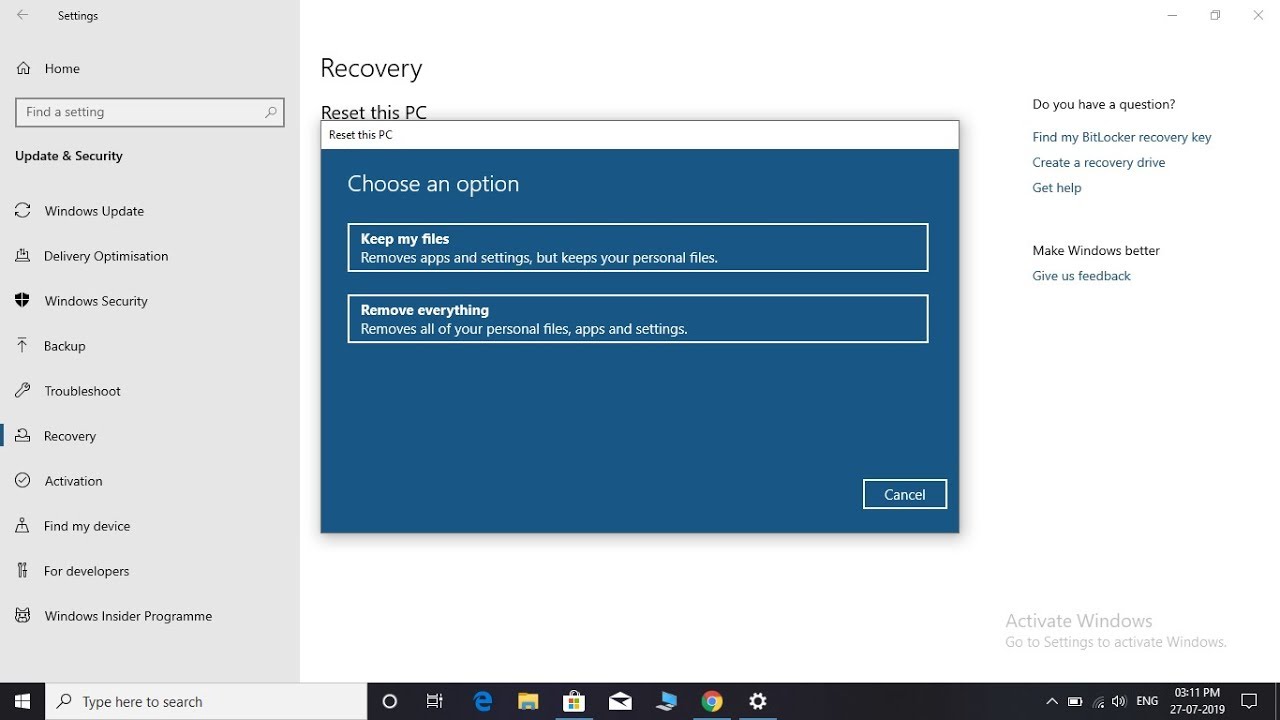Viewport: 1280px width, 720px height.
Task: Click the Home icon in sidebar
Action: pos(23,69)
